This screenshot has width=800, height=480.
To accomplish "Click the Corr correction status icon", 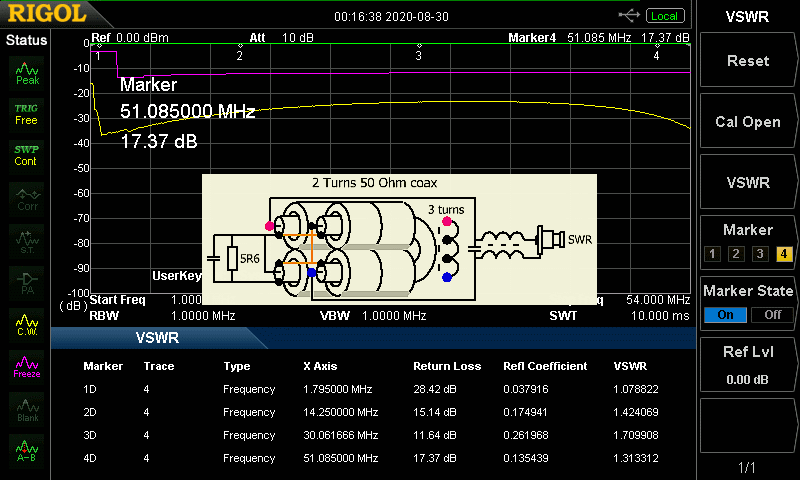I will pyautogui.click(x=27, y=198).
